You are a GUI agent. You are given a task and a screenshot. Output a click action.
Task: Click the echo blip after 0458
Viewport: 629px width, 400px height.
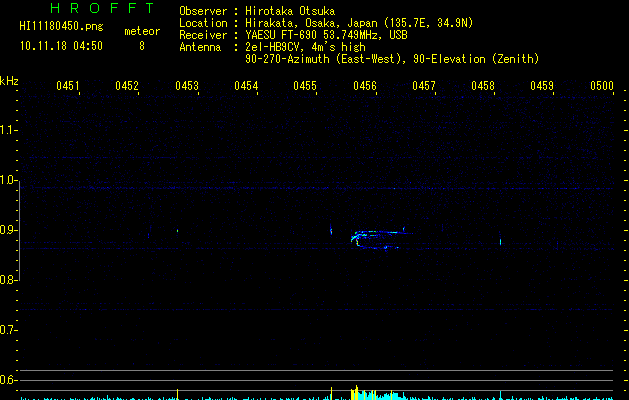pyautogui.click(x=500, y=242)
